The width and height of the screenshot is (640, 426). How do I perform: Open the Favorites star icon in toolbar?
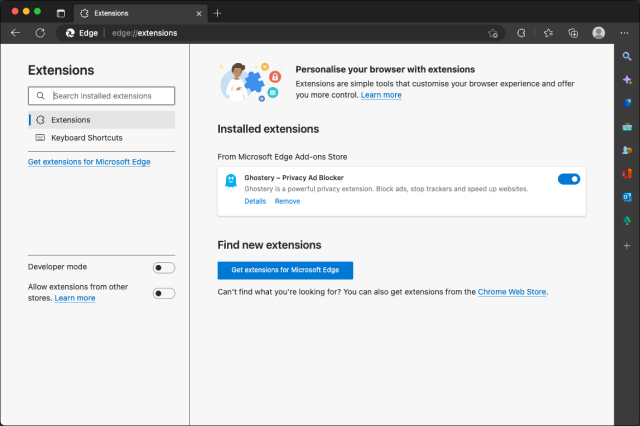(x=548, y=32)
